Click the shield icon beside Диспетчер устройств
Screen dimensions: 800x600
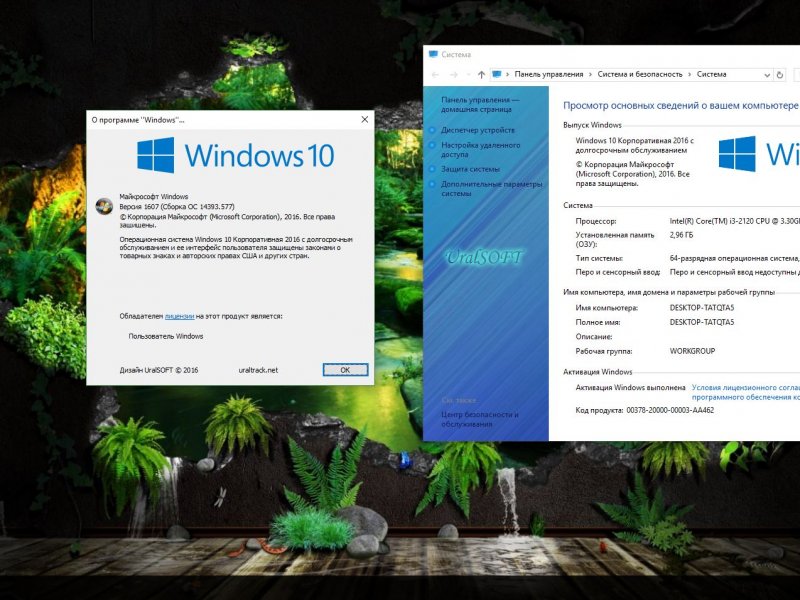[432, 130]
